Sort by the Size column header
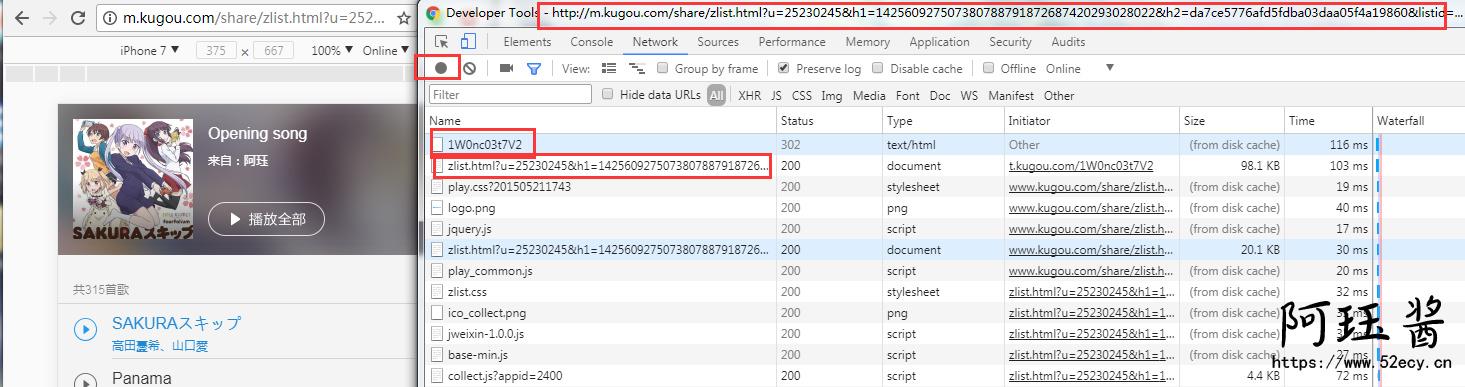 tap(1232, 121)
